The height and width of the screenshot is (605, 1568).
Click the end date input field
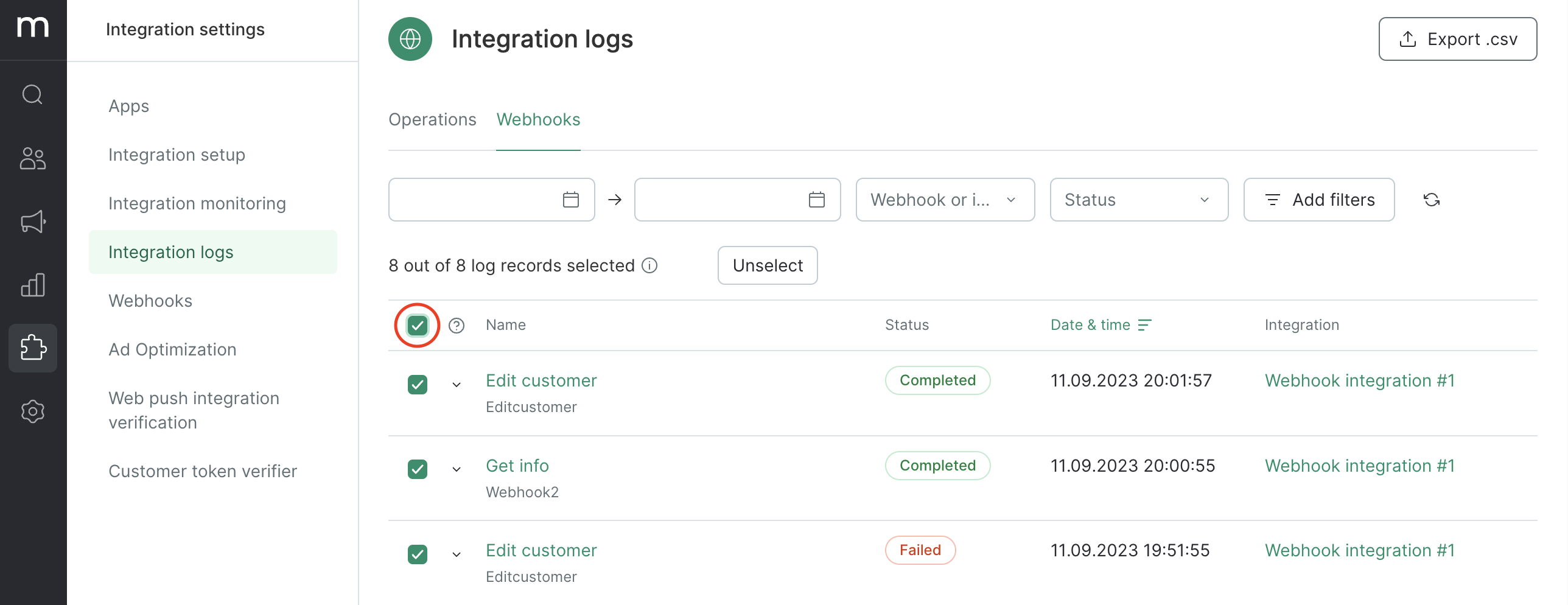click(x=737, y=200)
